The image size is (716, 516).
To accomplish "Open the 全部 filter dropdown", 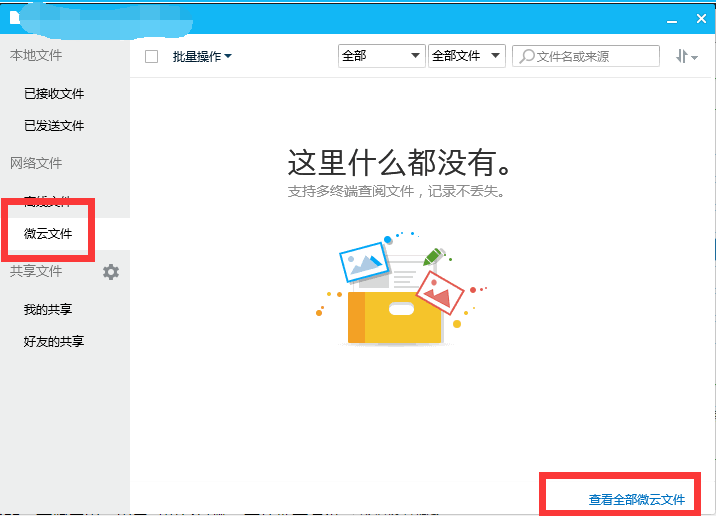I will pyautogui.click(x=381, y=56).
